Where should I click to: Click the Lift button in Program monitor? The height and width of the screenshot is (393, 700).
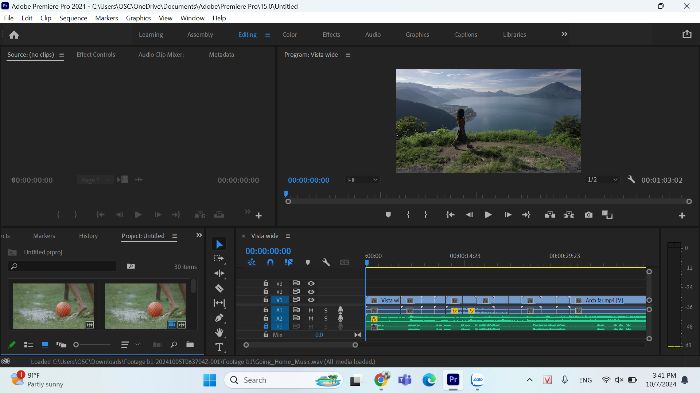(550, 215)
